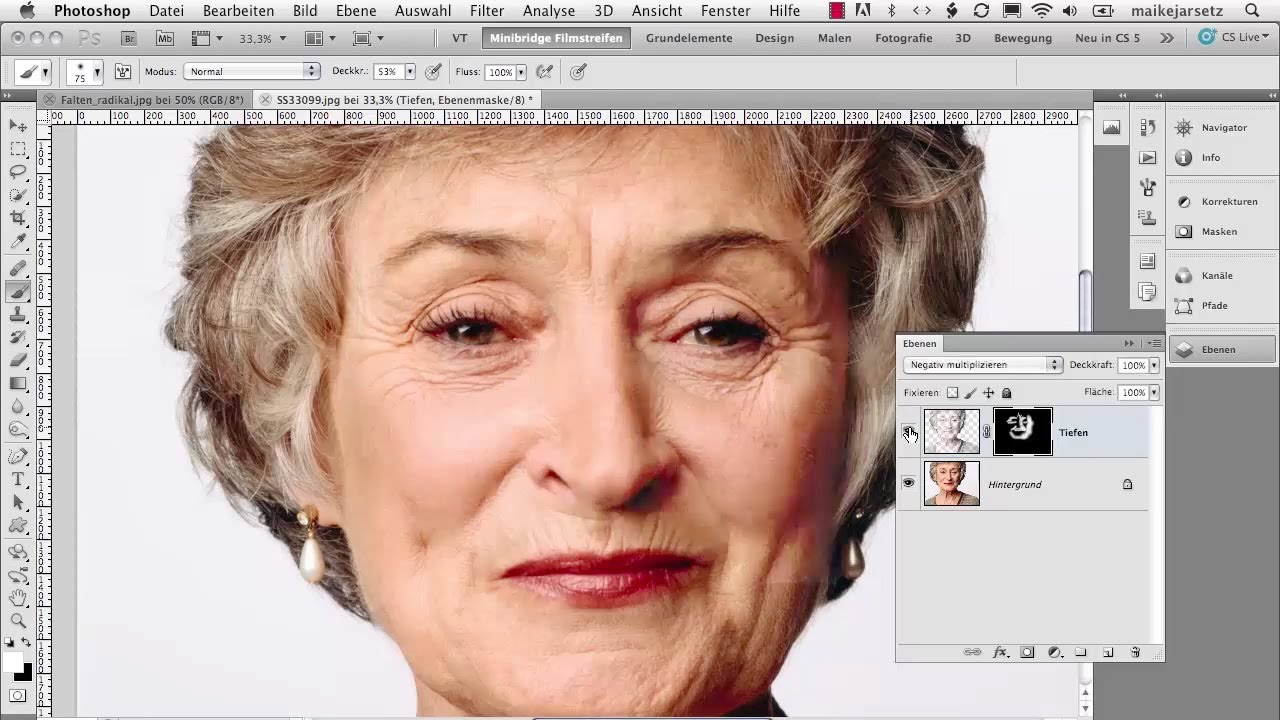Select the Custom Shape tool
The height and width of the screenshot is (720, 1280).
(x=18, y=526)
